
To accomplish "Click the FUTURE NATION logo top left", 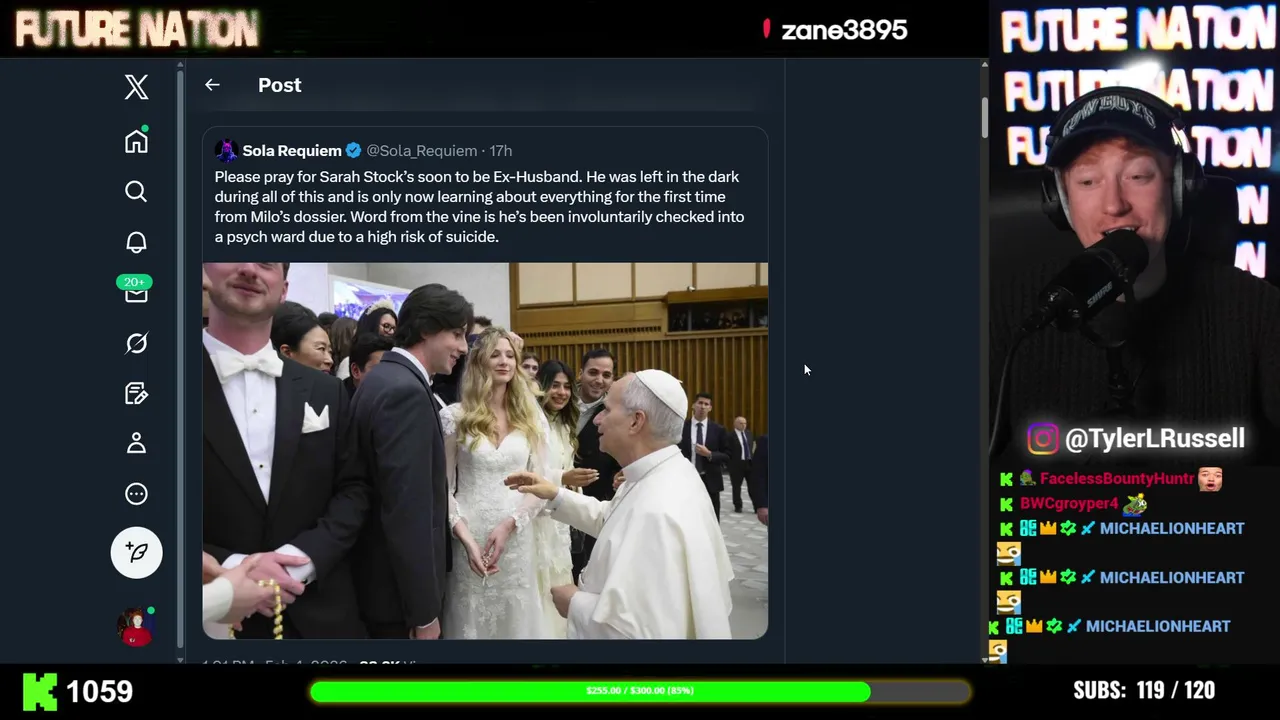I will pyautogui.click(x=137, y=30).
